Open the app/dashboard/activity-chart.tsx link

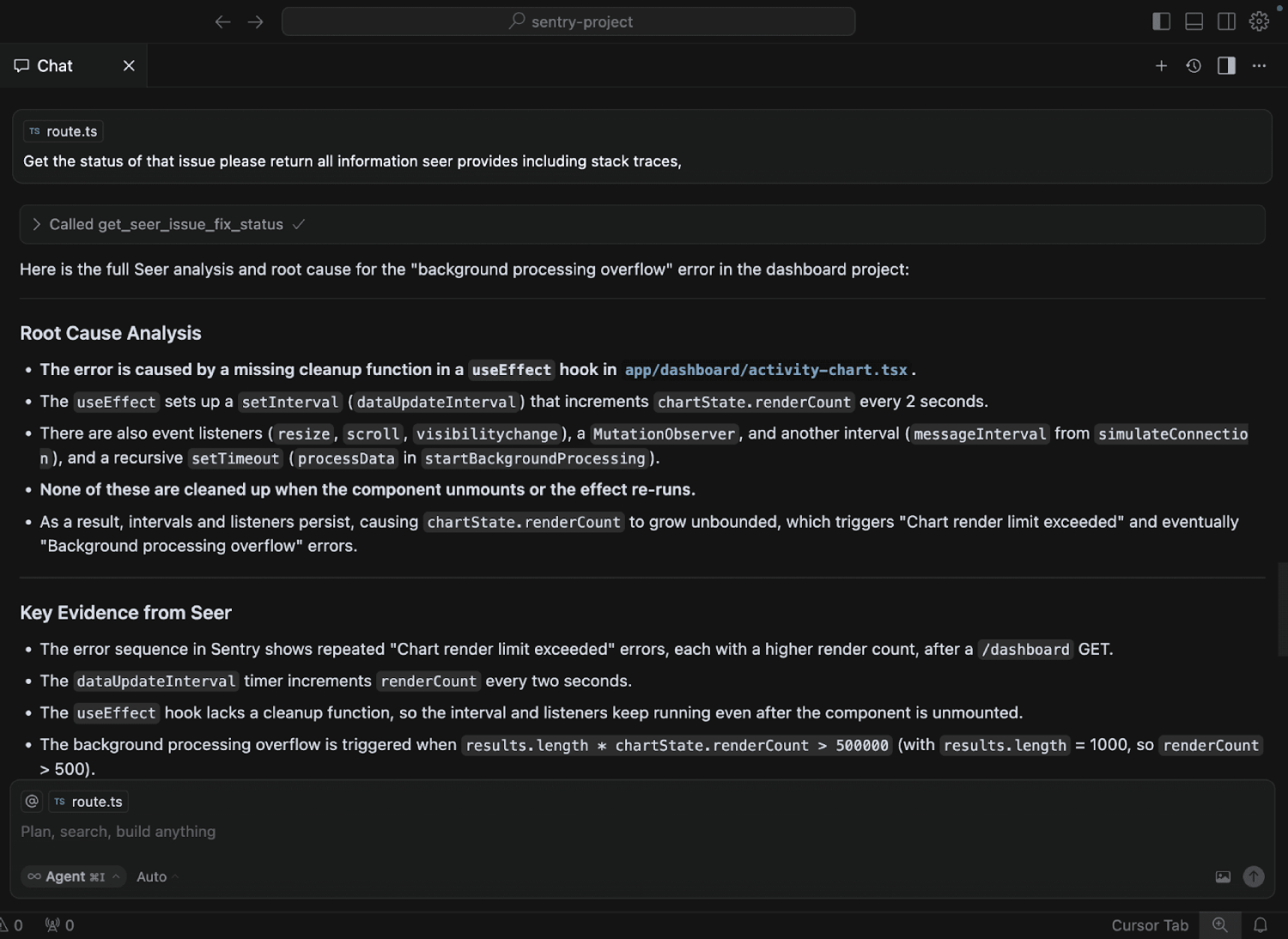(765, 369)
